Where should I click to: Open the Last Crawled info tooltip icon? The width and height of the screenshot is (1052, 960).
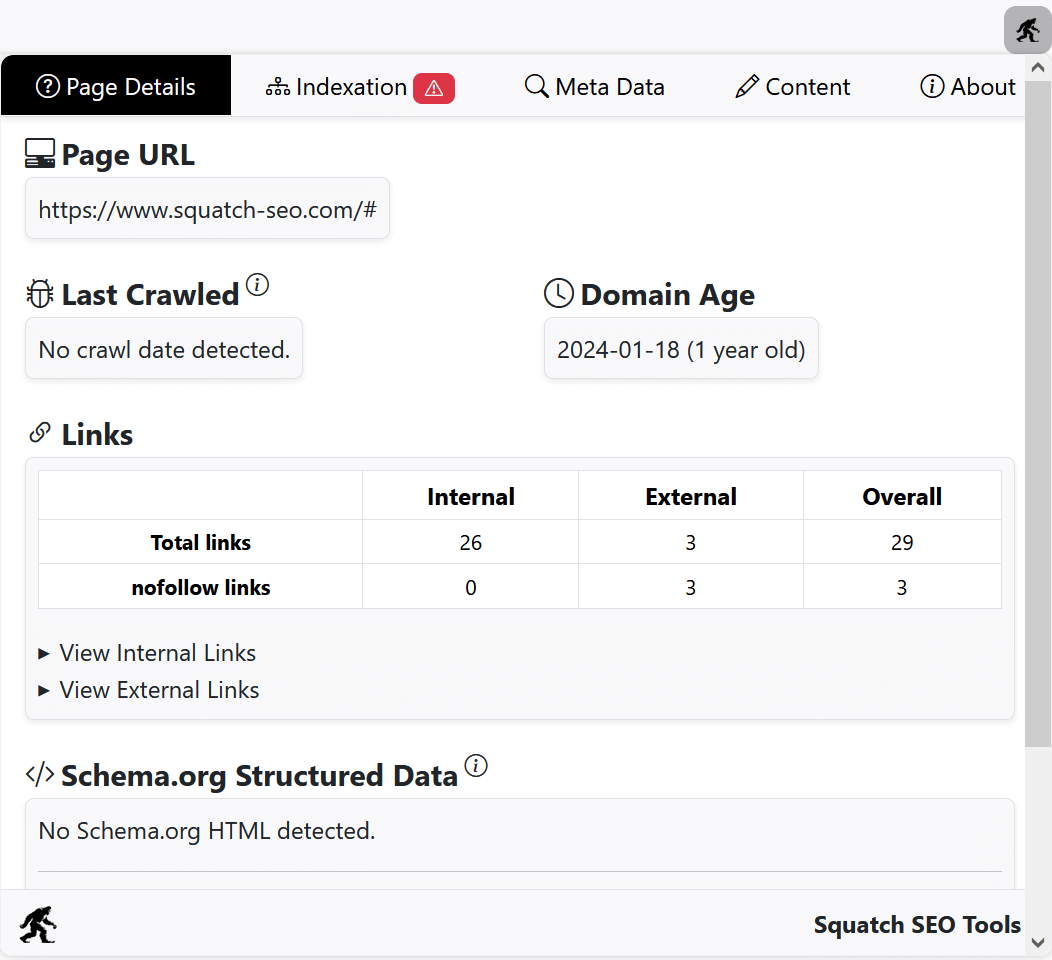(258, 285)
